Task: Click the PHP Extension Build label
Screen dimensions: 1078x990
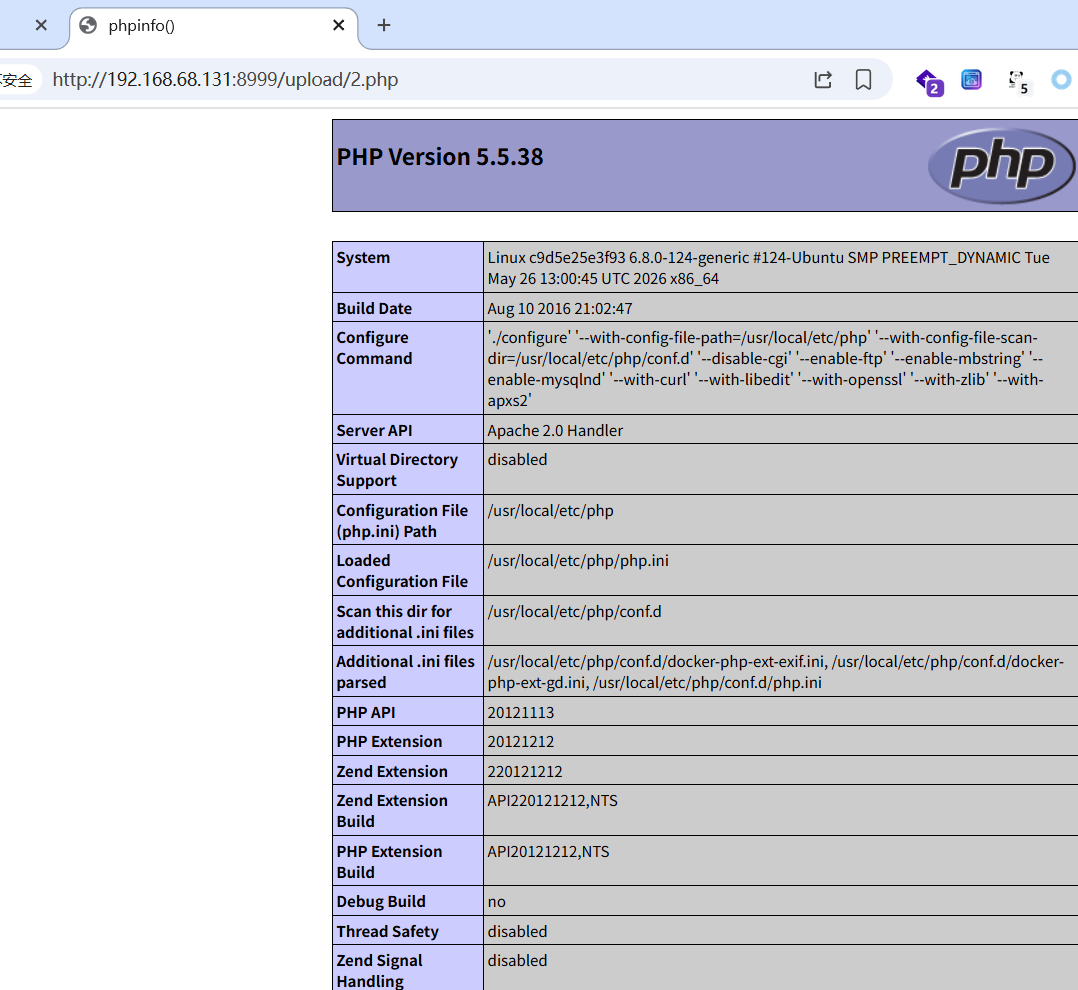Action: coord(389,861)
